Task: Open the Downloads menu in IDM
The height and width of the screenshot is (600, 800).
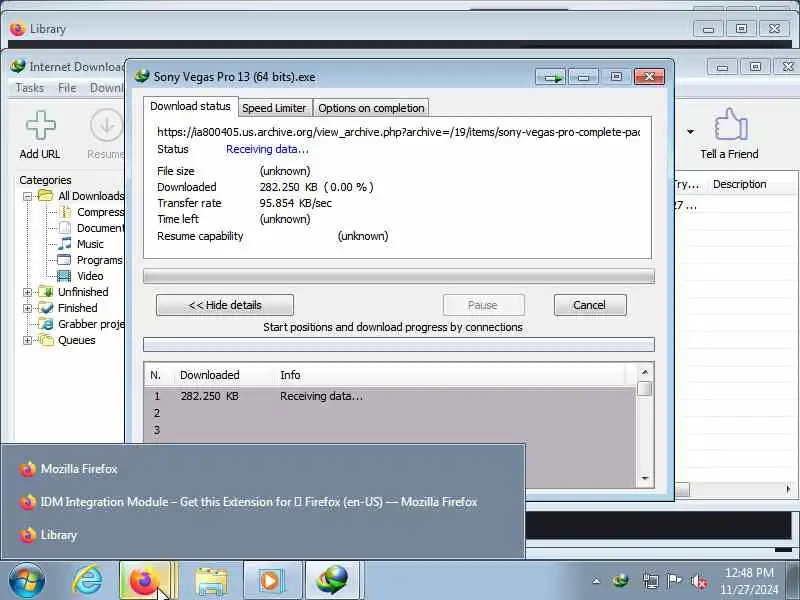Action: (x=107, y=88)
